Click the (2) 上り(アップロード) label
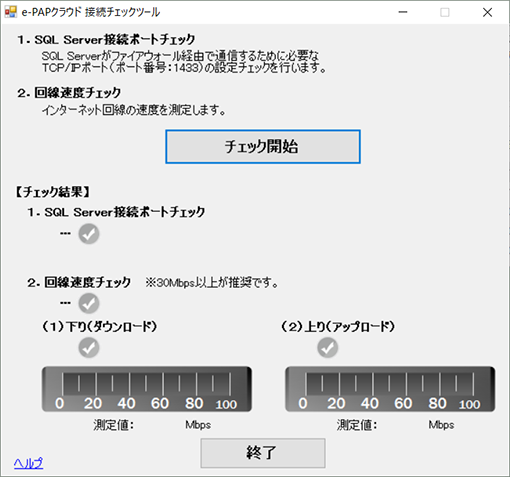The image size is (510, 477). (x=338, y=327)
